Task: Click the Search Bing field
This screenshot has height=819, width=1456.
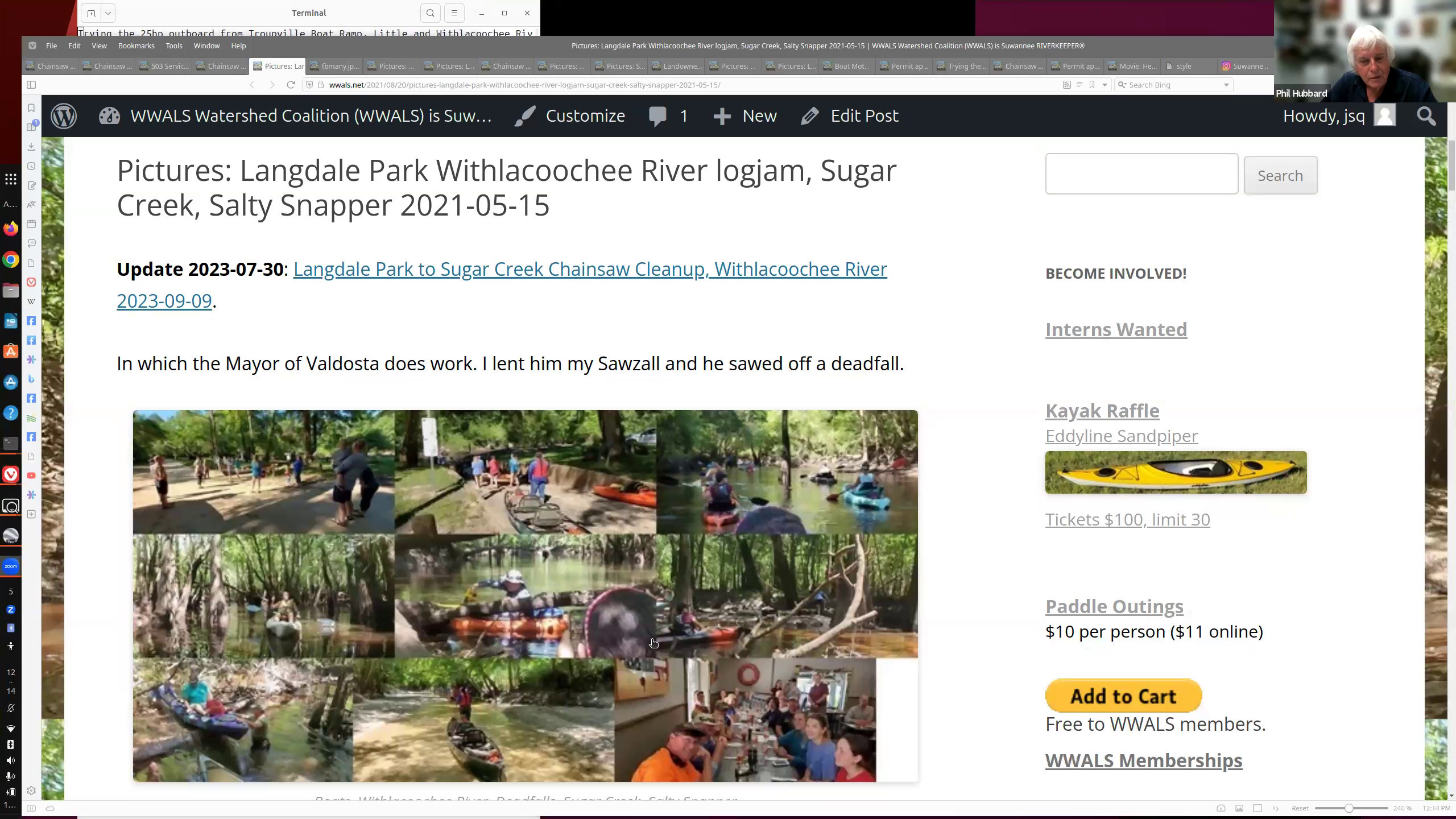Action: click(x=1174, y=85)
